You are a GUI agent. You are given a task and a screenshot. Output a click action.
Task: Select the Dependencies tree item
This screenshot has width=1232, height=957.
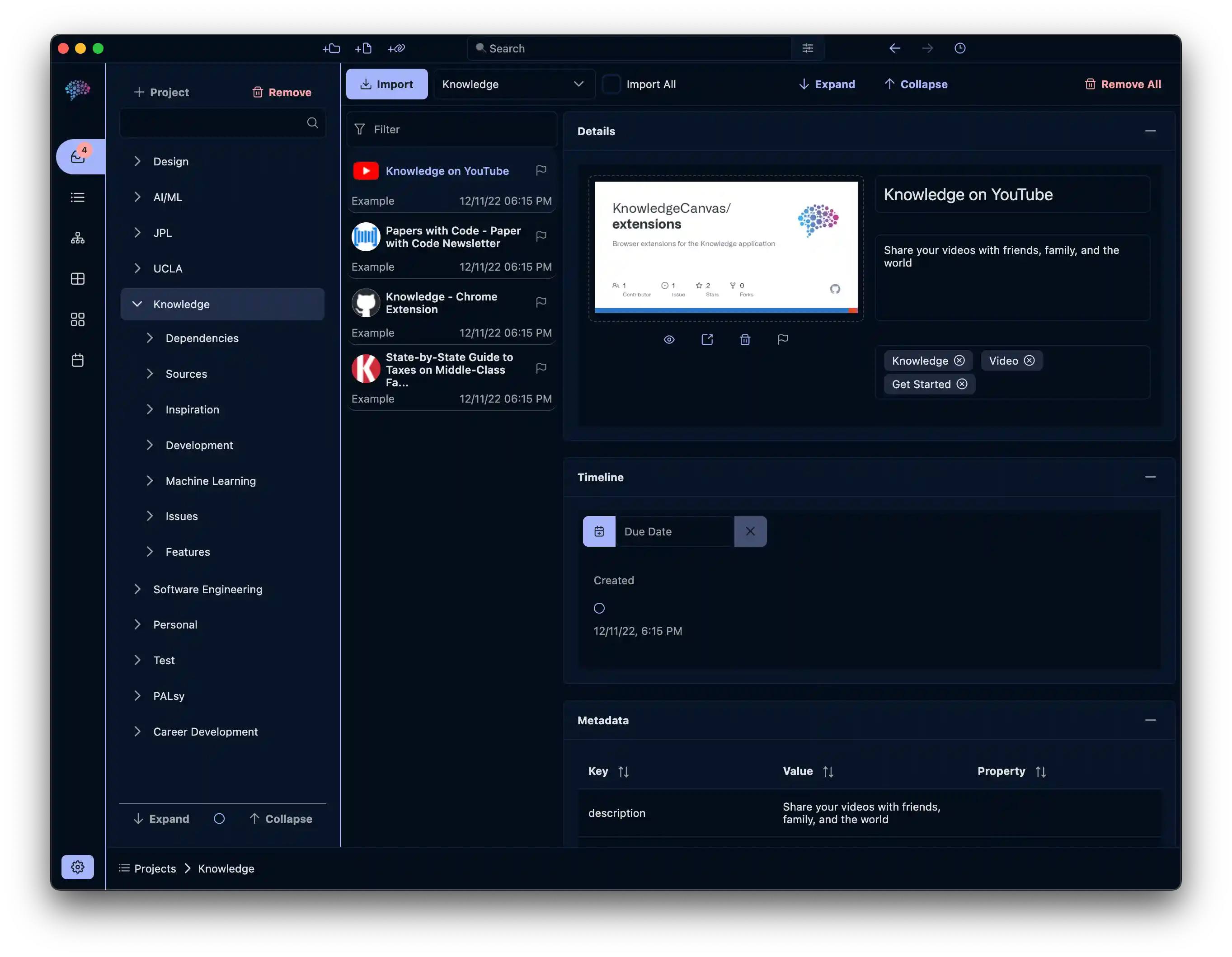[x=202, y=338]
